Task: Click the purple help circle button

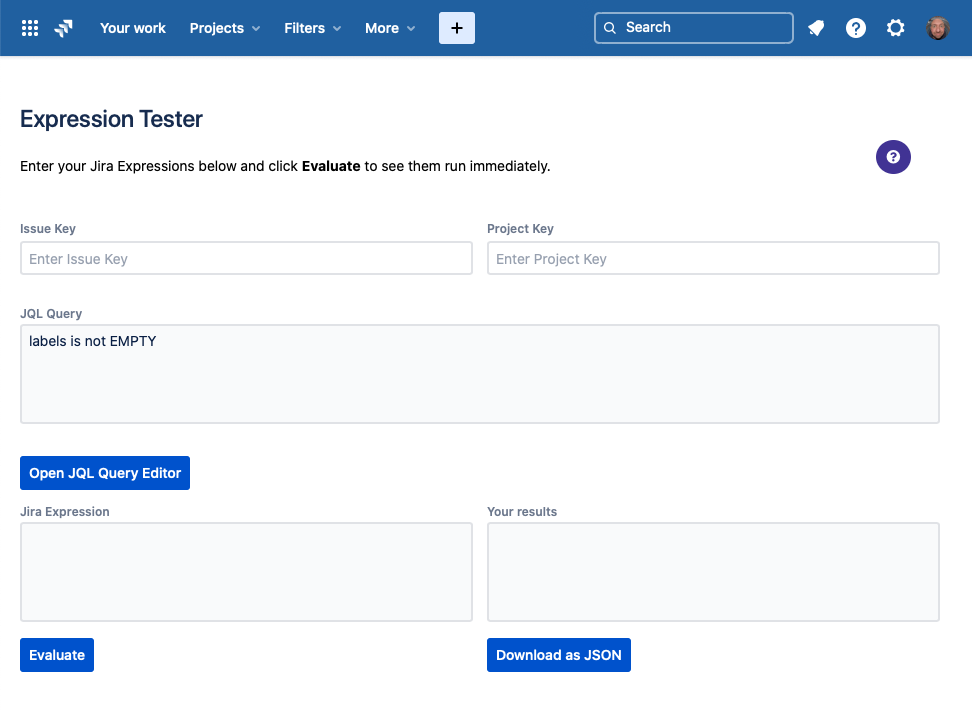Action: pos(893,157)
